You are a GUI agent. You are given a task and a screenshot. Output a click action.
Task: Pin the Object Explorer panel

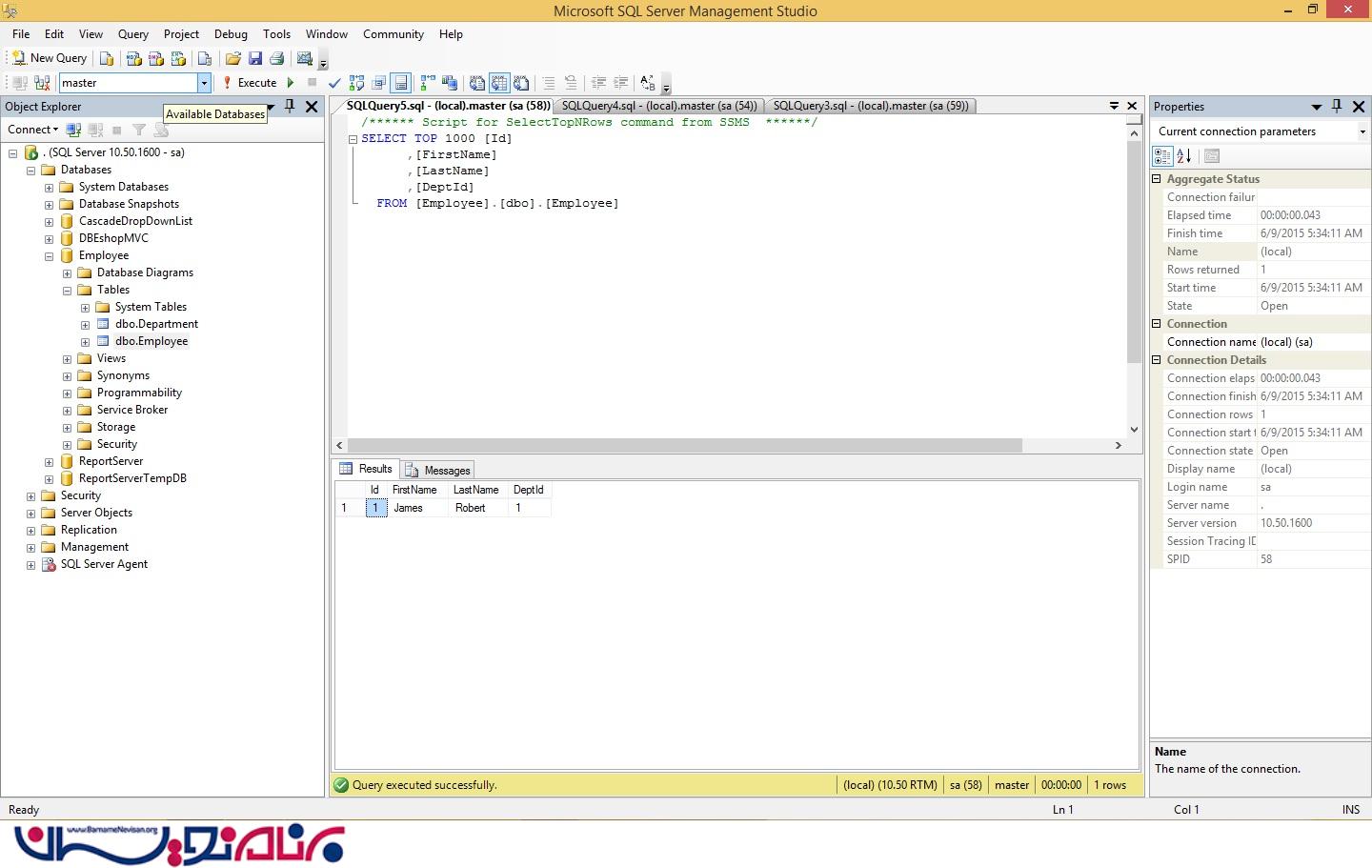point(290,107)
